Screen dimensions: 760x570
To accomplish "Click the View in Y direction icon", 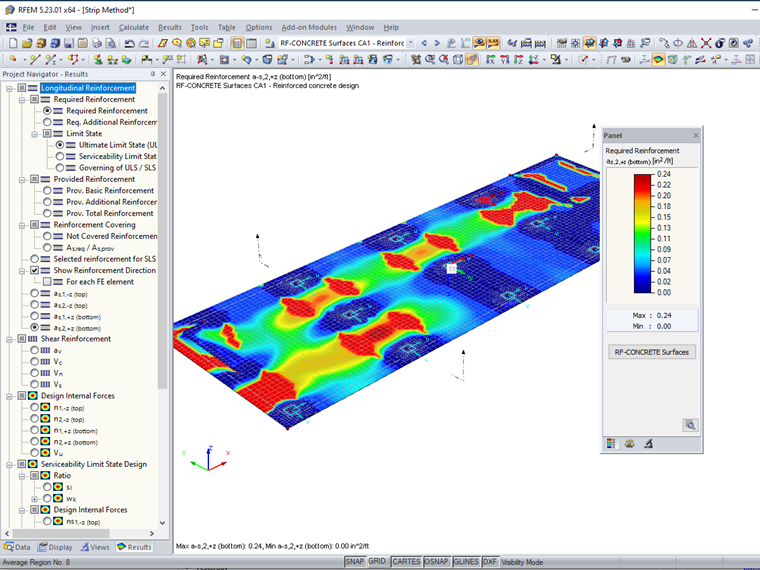I will pyautogui.click(x=505, y=59).
